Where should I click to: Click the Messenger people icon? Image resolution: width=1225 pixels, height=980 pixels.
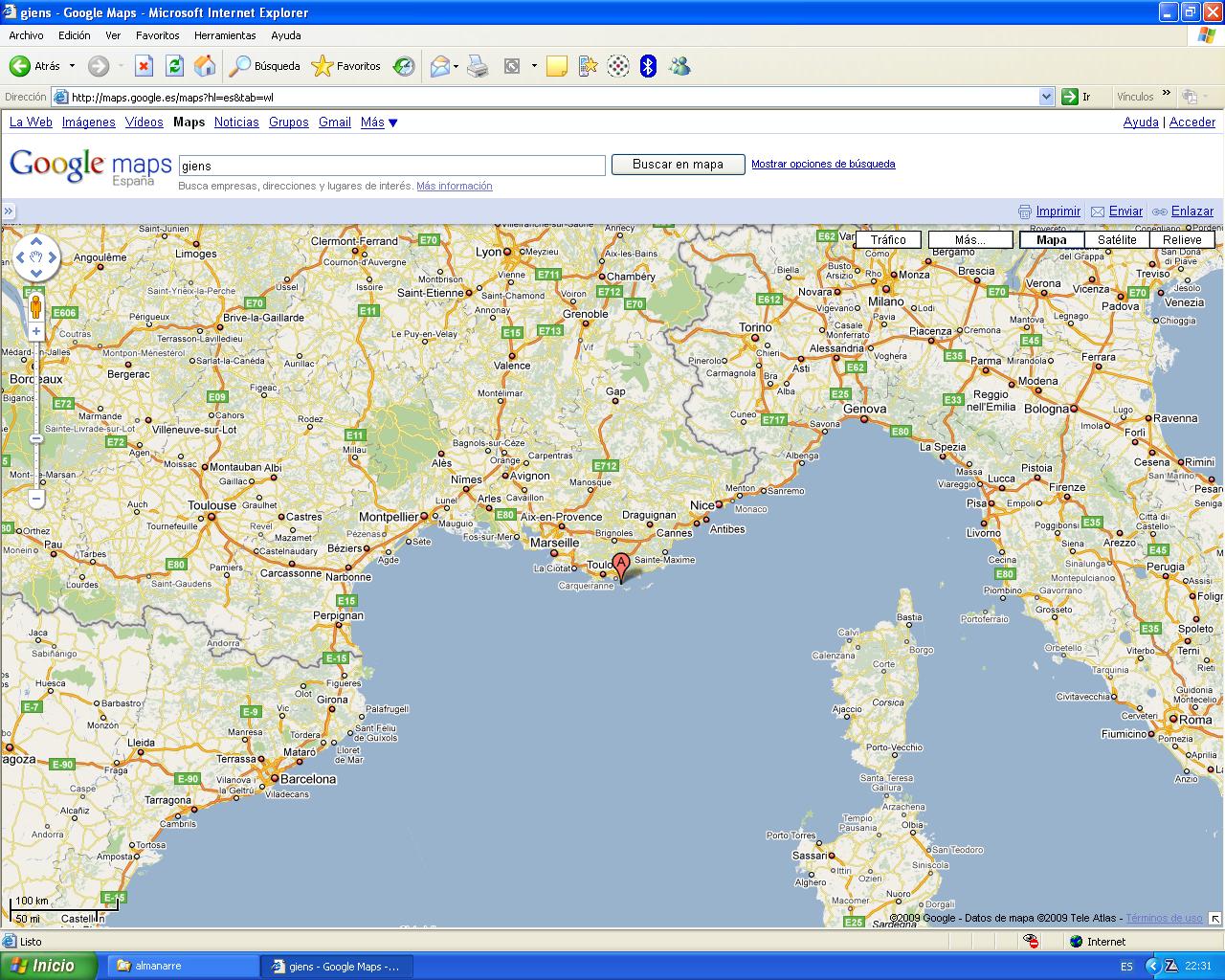point(679,66)
